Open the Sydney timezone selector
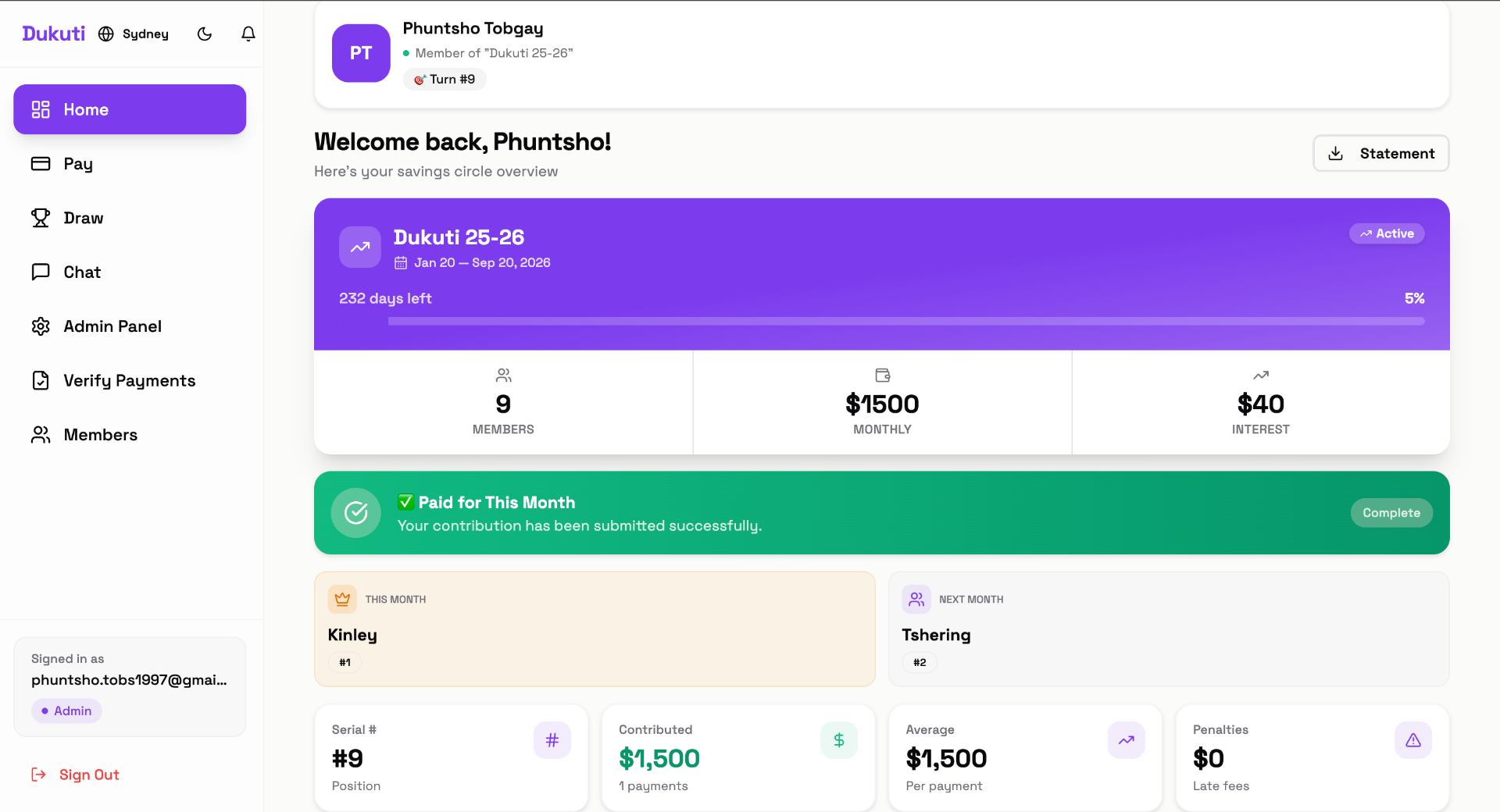This screenshot has width=1500, height=812. [x=134, y=34]
